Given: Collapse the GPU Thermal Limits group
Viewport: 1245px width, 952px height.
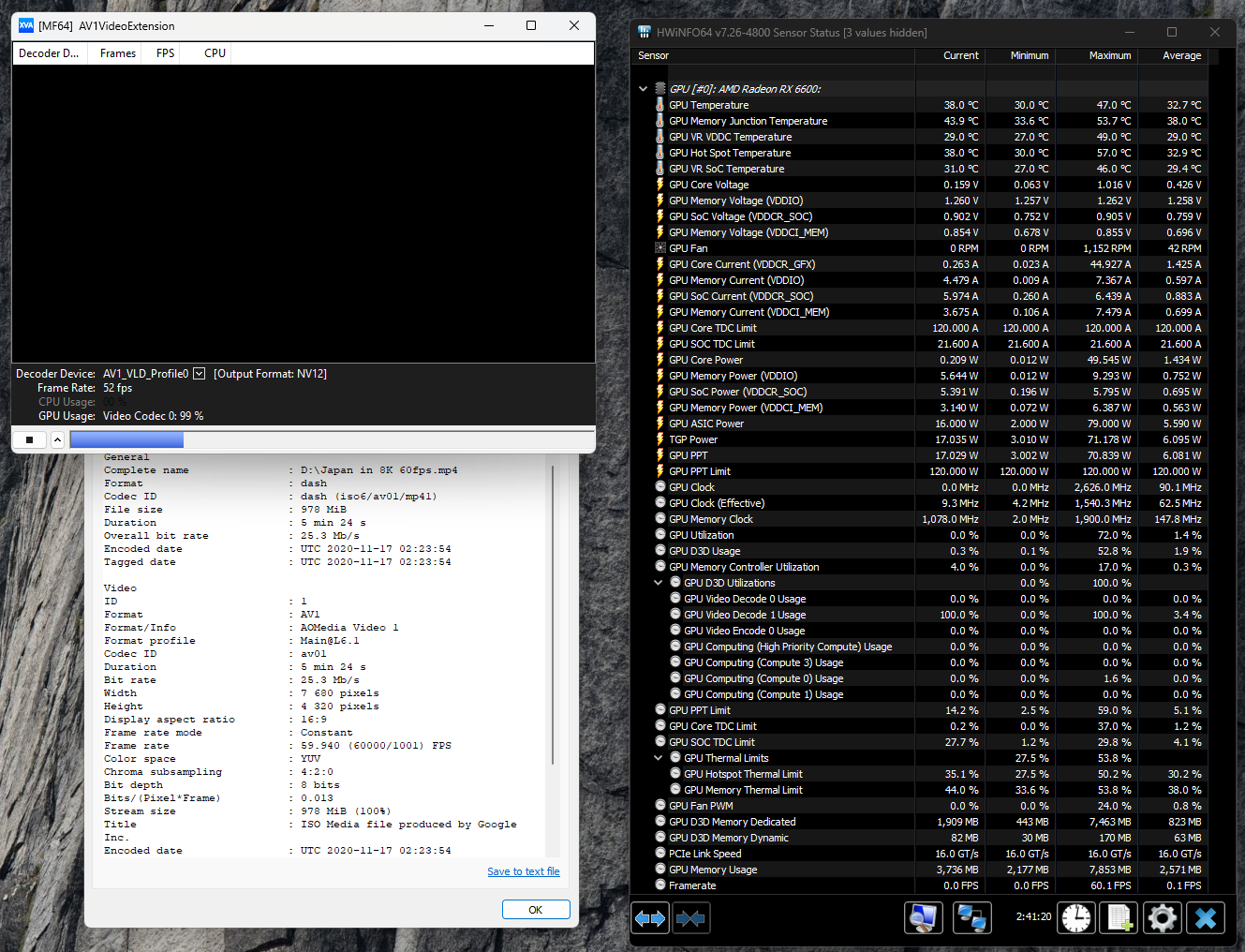Looking at the screenshot, I should coord(658,758).
